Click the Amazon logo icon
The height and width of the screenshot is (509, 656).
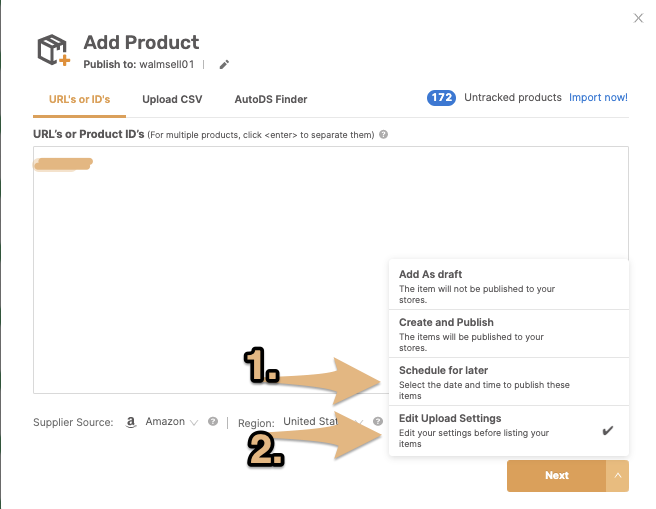point(131,422)
